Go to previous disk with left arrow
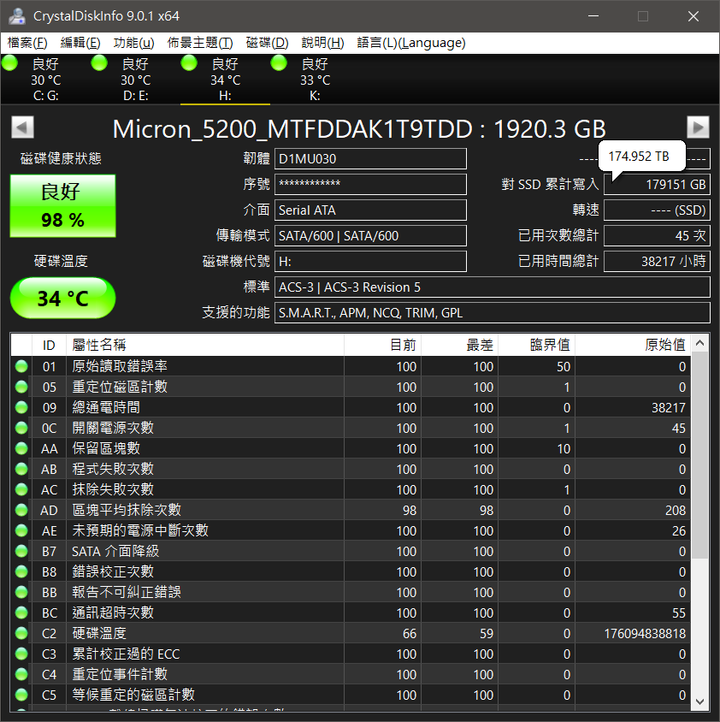The width and height of the screenshot is (720, 722). 23,128
